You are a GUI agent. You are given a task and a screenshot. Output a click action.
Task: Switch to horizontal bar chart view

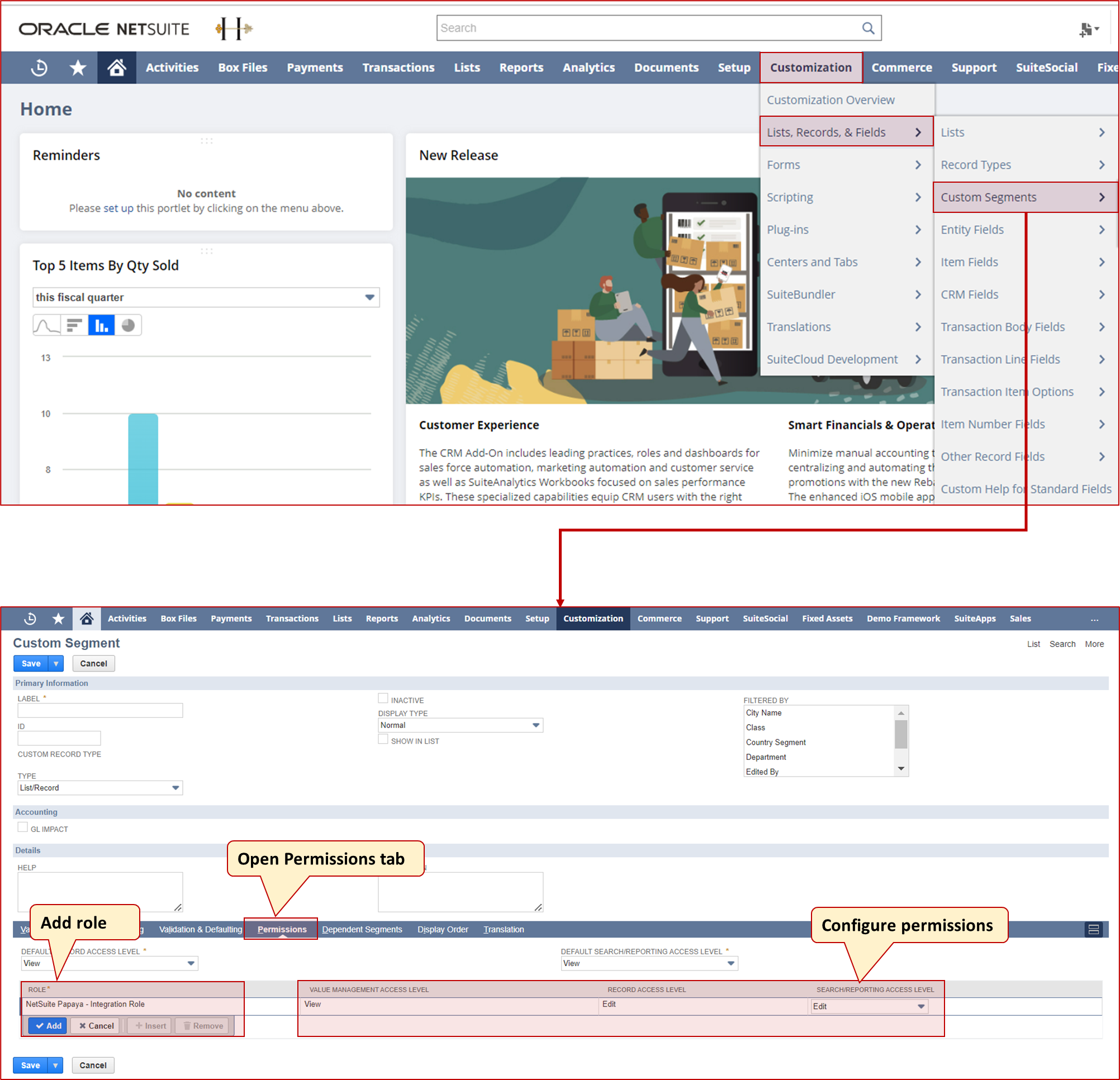[x=74, y=325]
